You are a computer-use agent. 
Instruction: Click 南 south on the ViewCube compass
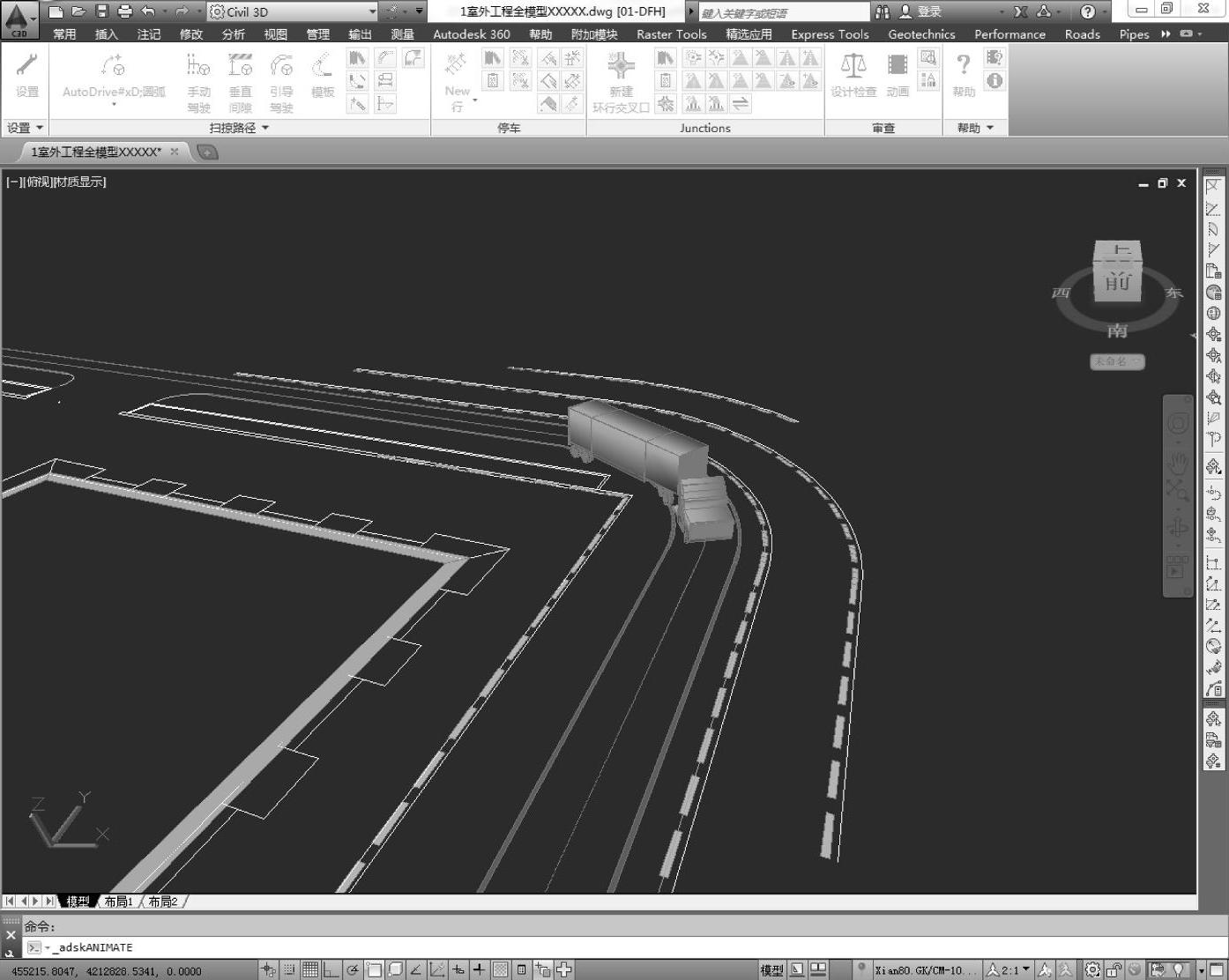click(1117, 330)
